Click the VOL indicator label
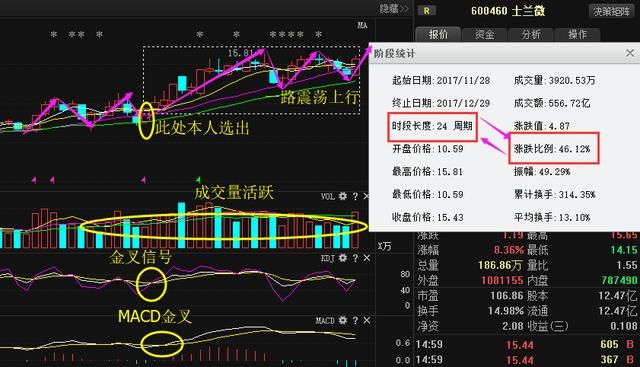 [x=328, y=197]
